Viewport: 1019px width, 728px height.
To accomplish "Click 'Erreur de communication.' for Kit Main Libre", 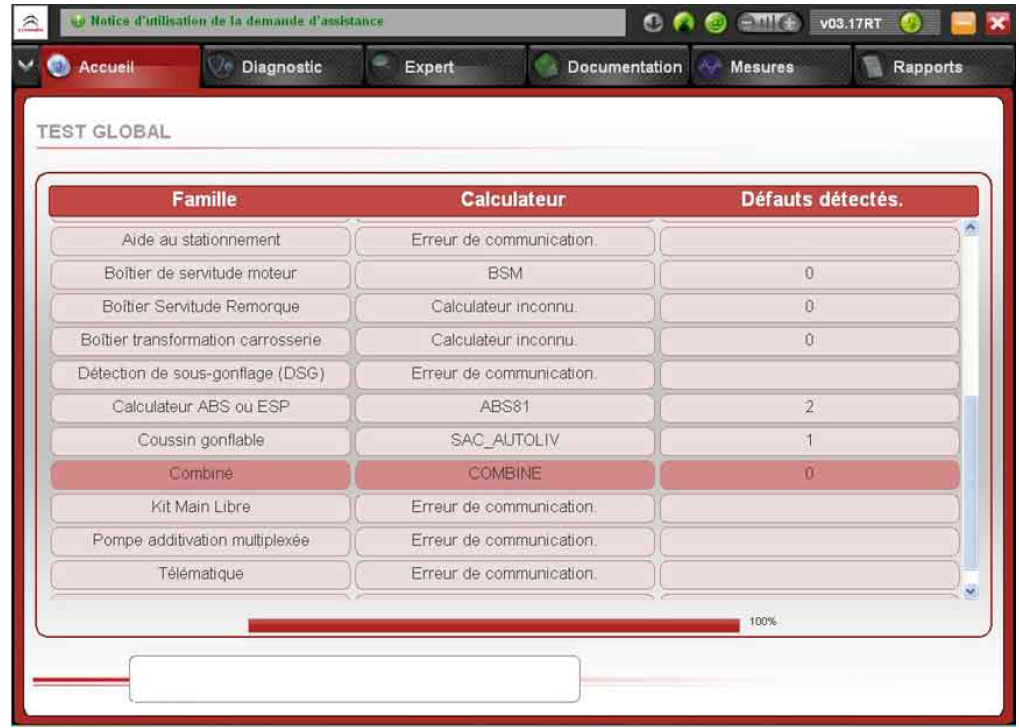I will point(505,507).
